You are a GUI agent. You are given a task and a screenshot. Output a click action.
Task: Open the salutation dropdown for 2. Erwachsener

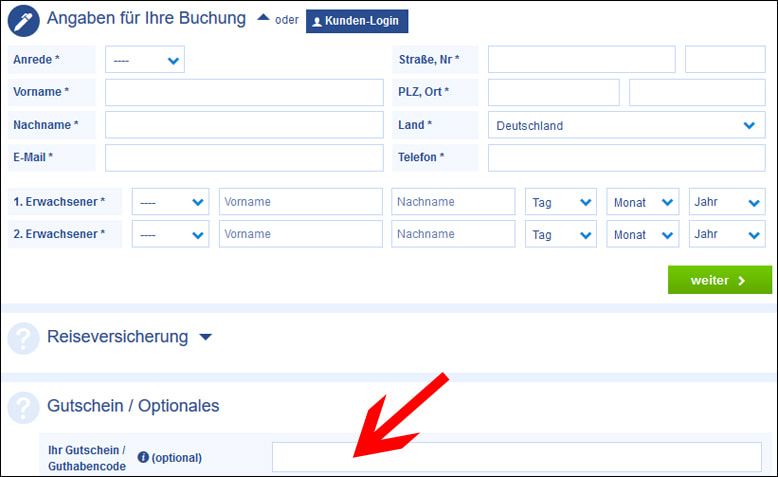click(170, 234)
